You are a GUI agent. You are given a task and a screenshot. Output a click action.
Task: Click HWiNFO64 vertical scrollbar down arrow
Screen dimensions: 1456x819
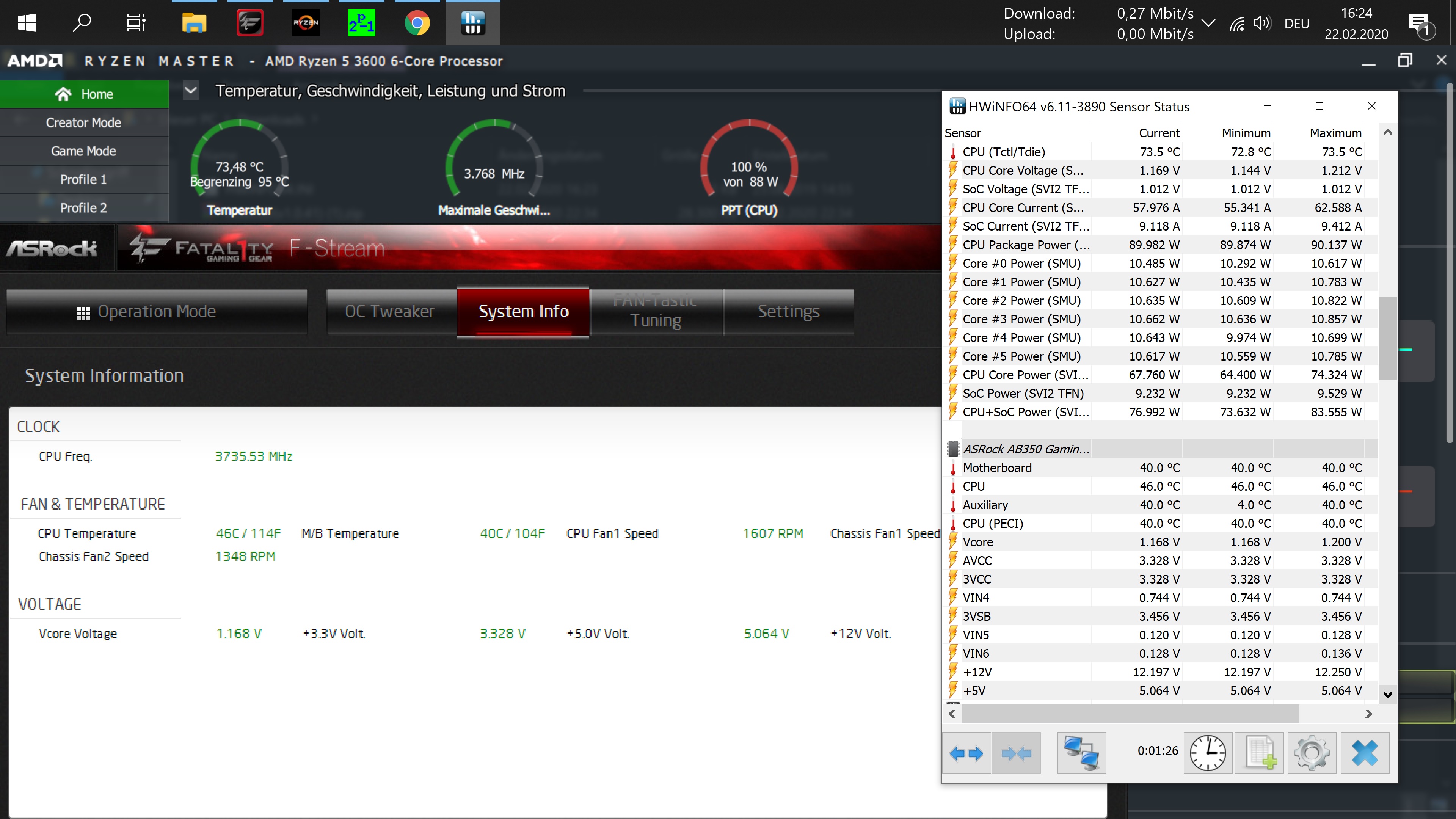1388,694
